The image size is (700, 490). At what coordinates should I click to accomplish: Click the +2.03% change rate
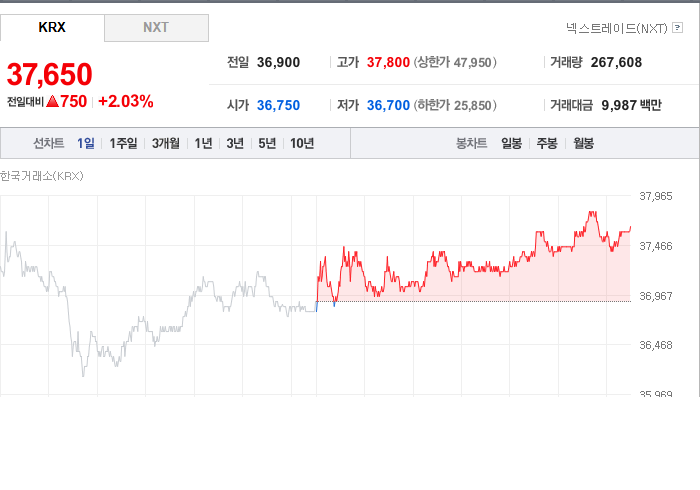125,101
